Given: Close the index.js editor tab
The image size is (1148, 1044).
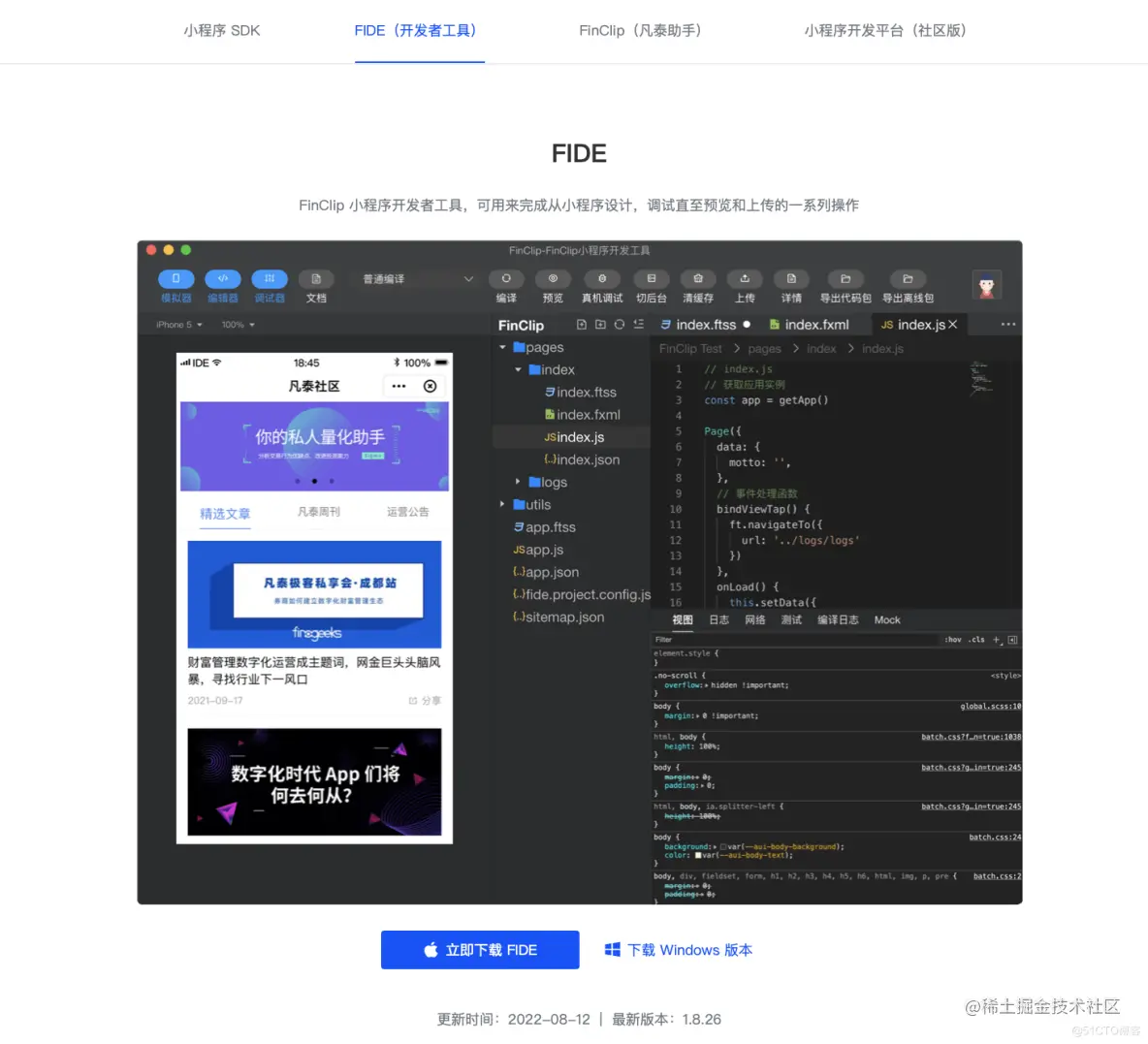Looking at the screenshot, I should coord(952,325).
